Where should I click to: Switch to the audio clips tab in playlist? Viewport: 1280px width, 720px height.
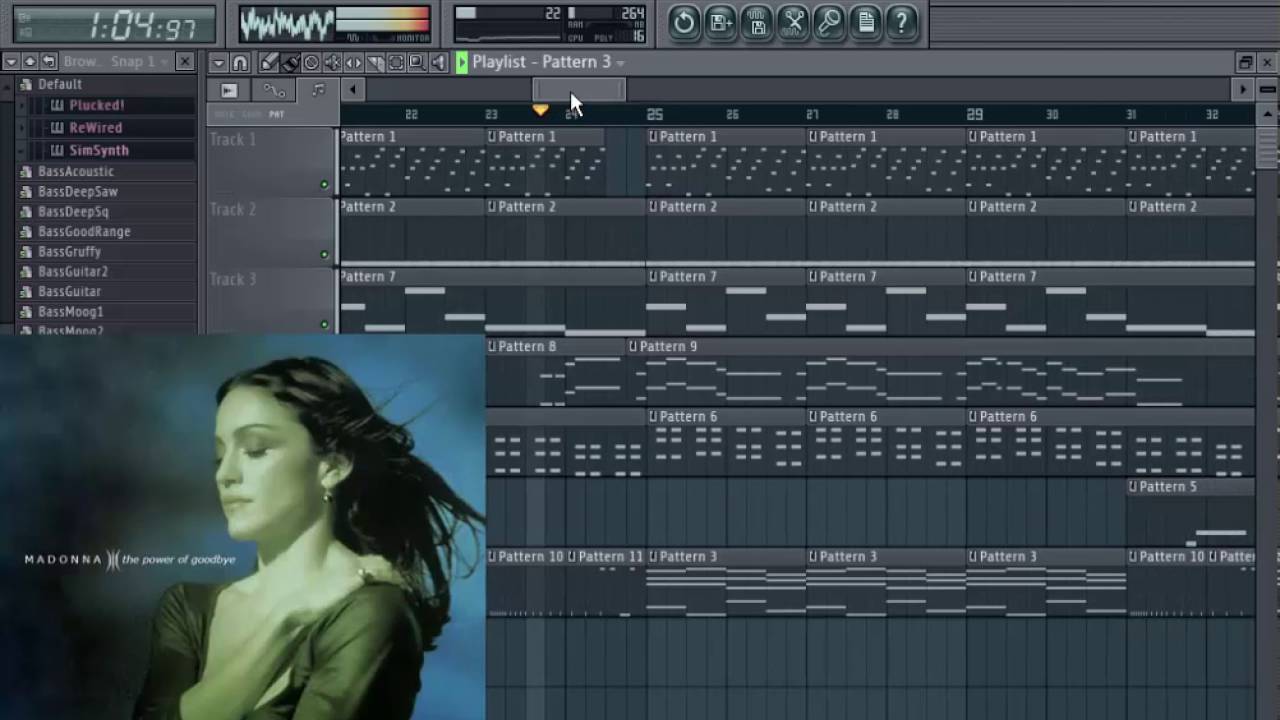229,91
